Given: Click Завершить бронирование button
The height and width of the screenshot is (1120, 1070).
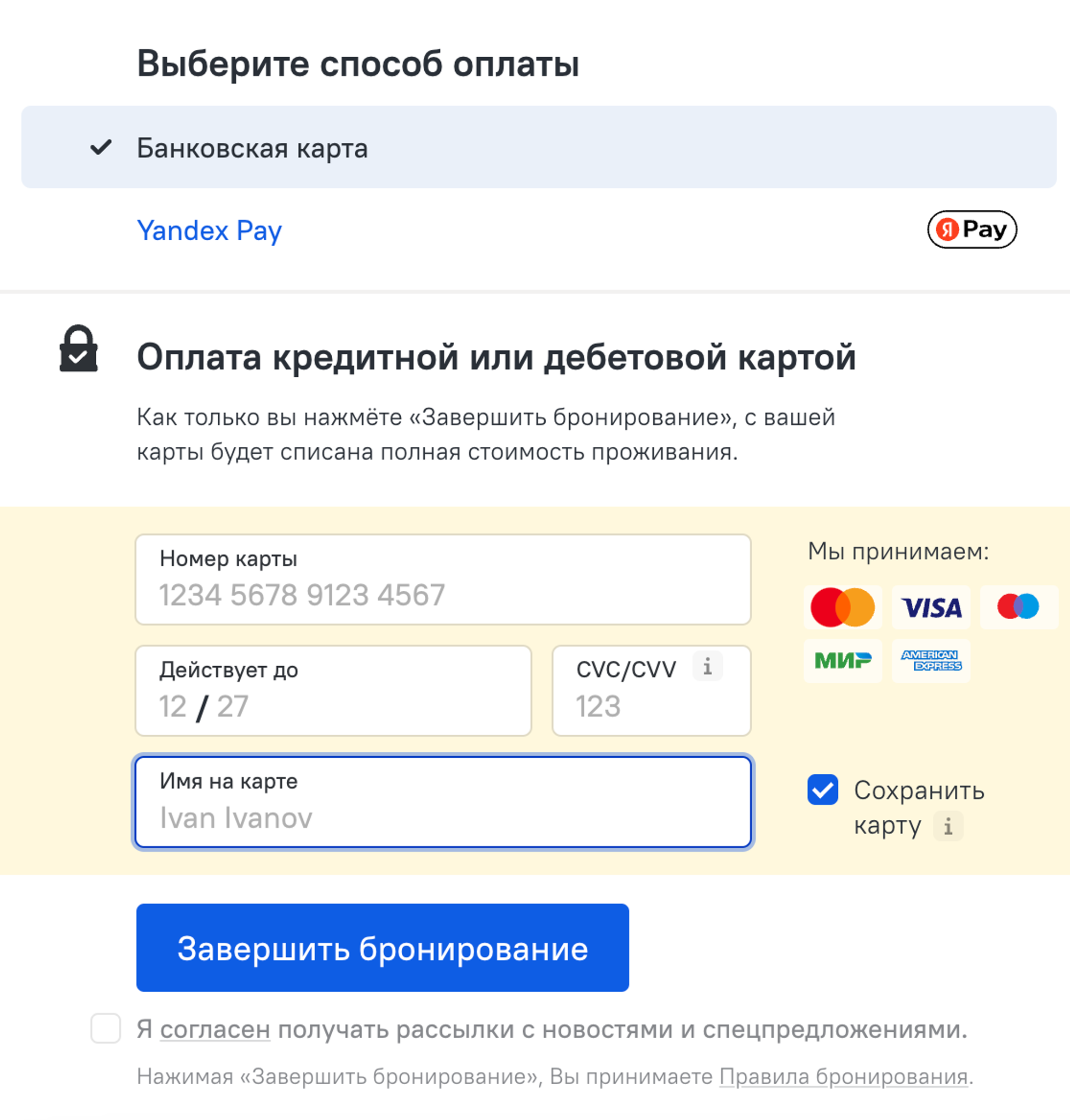Looking at the screenshot, I should (x=382, y=948).
